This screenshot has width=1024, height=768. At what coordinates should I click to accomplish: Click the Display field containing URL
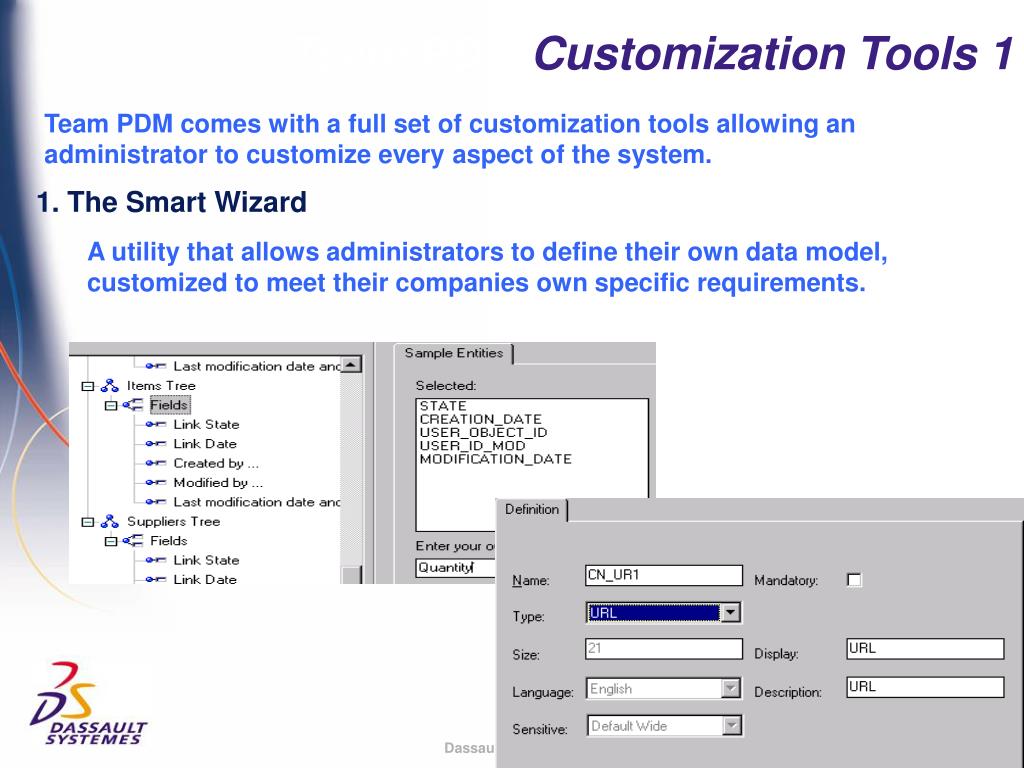pos(925,648)
